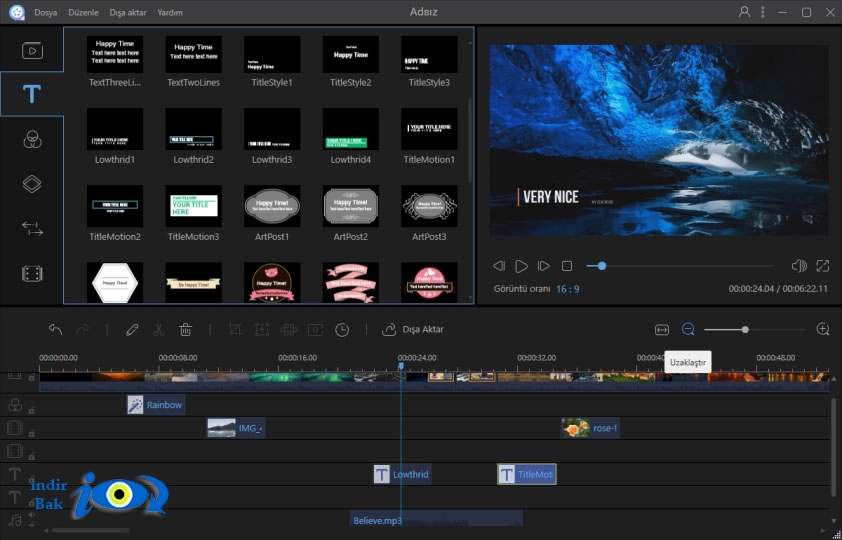The width and height of the screenshot is (842, 540).
Task: Open the Overlays sidebar panel
Action: point(32,184)
